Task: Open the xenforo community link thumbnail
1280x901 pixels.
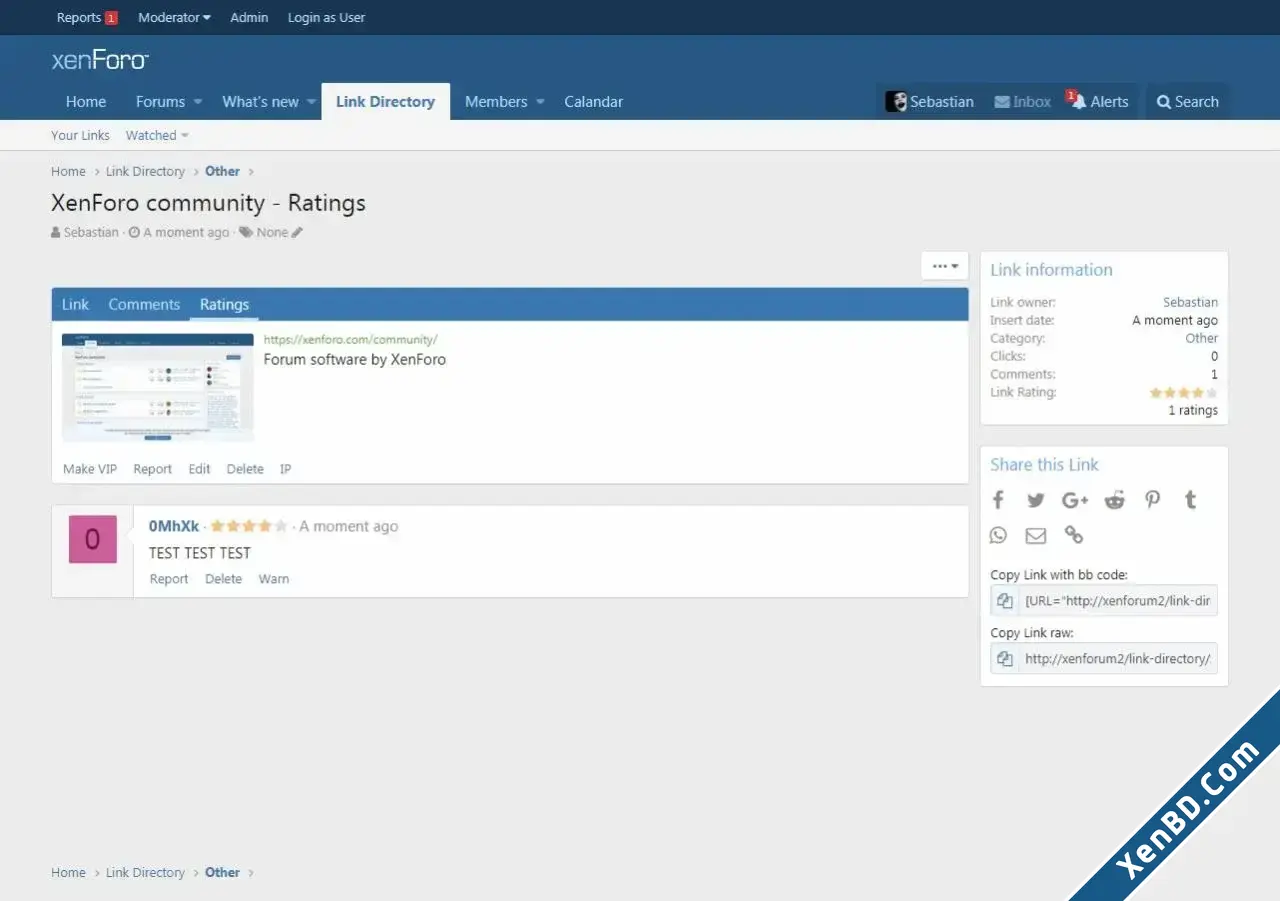Action: 158,388
